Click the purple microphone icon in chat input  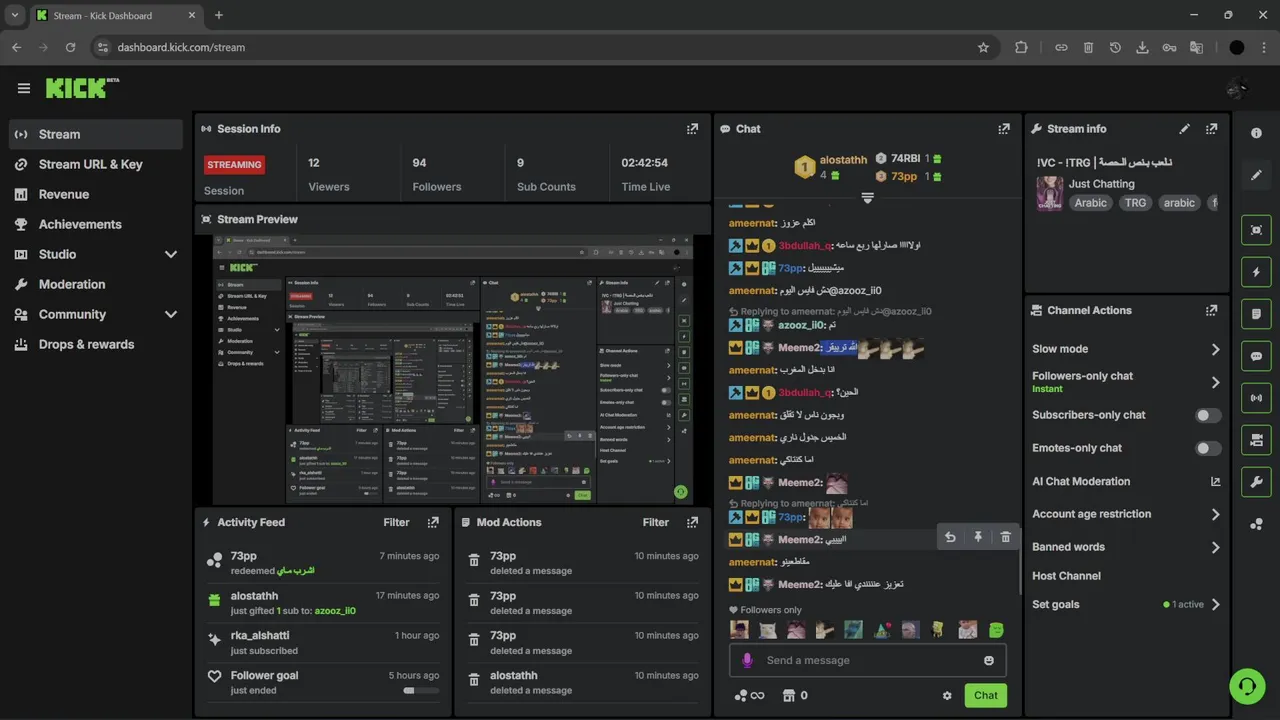tap(747, 660)
